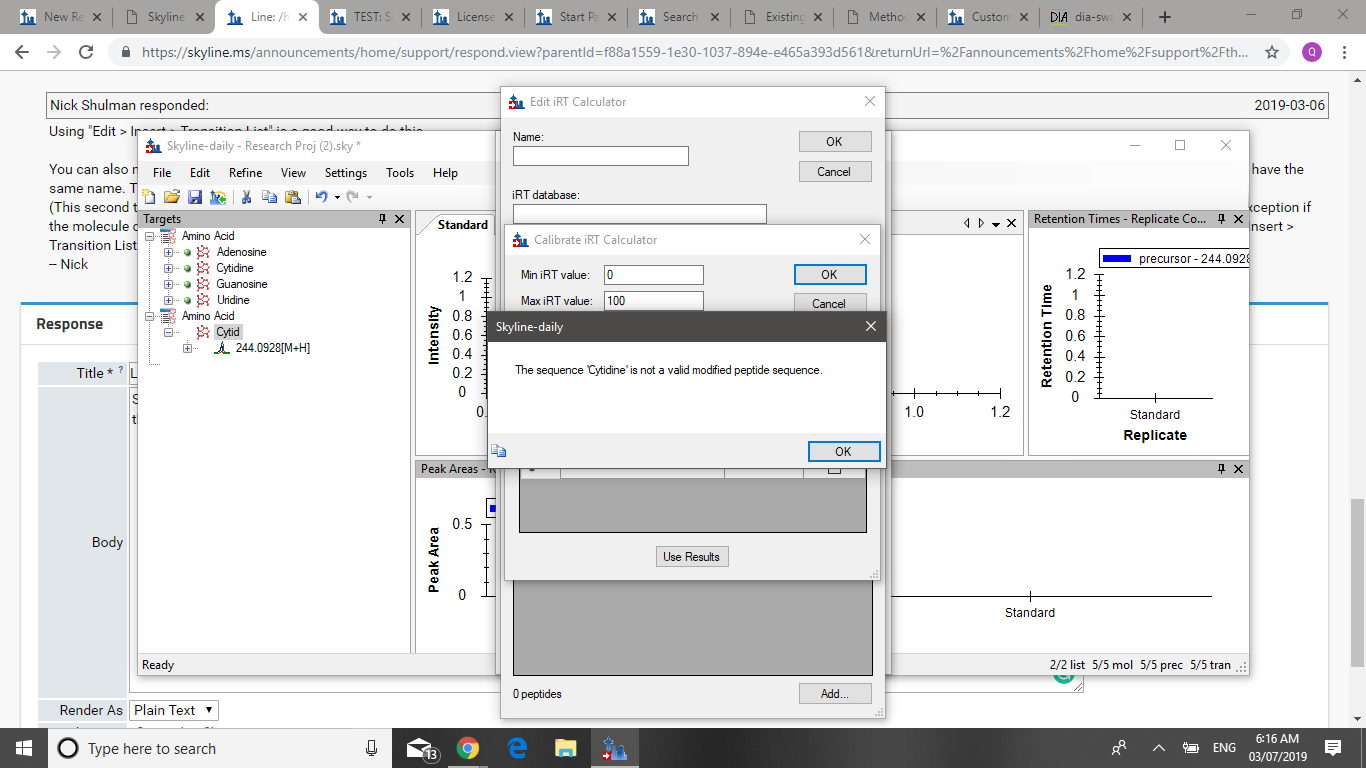Click the Cut scissors icon
This screenshot has height=768, width=1366.
pos(245,197)
